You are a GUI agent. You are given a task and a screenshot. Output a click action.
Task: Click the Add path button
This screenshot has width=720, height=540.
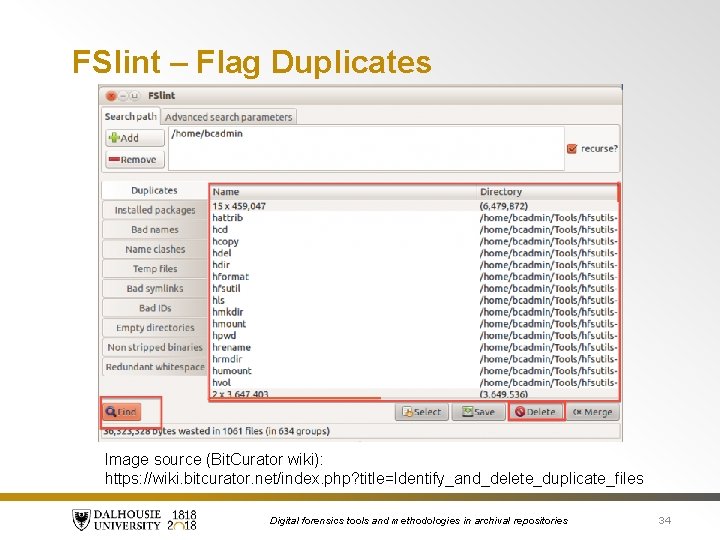pyautogui.click(x=135, y=138)
